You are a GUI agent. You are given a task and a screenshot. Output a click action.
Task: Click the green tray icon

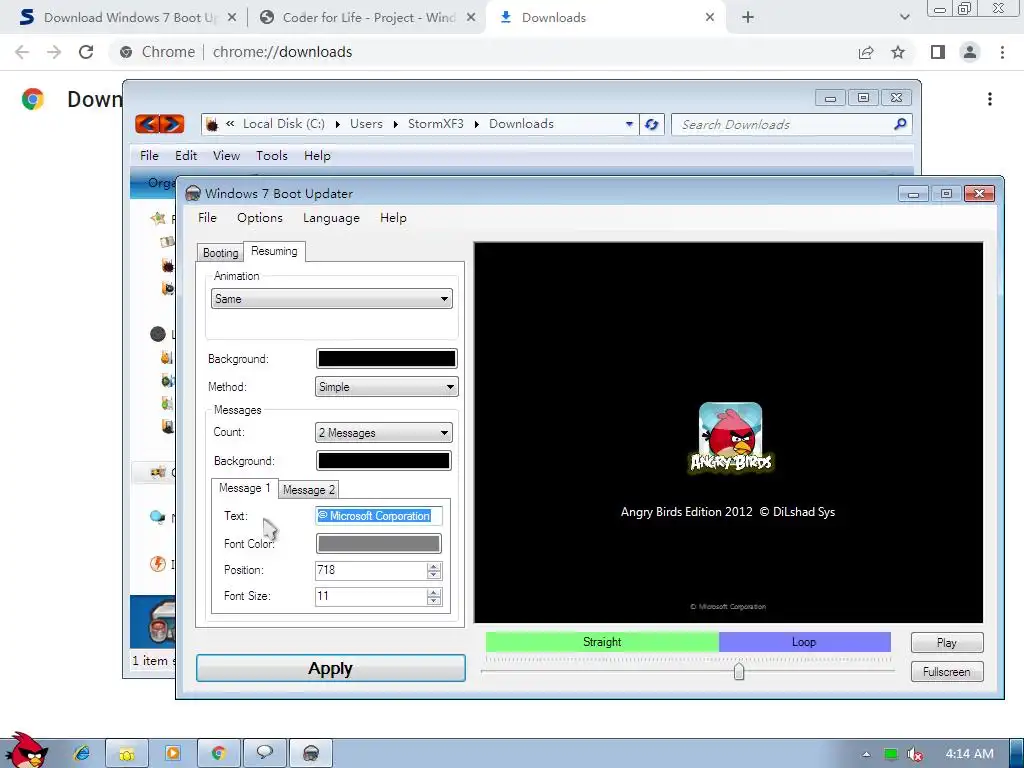(x=890, y=754)
